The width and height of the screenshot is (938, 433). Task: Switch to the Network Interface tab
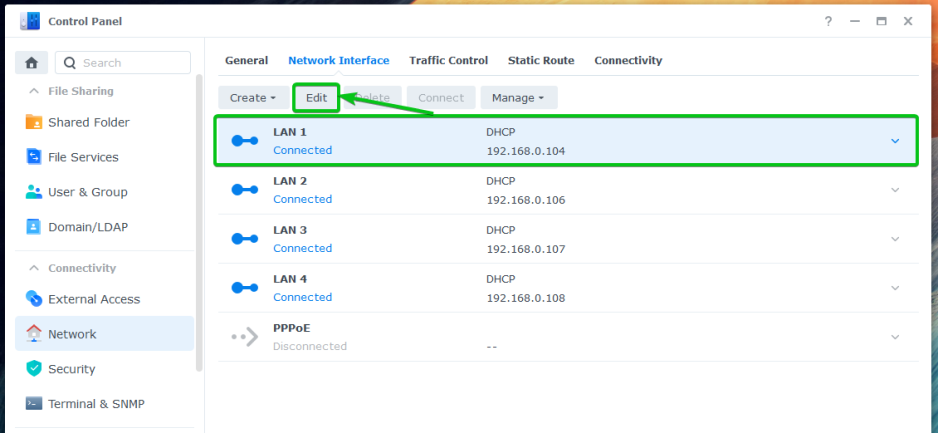click(339, 60)
